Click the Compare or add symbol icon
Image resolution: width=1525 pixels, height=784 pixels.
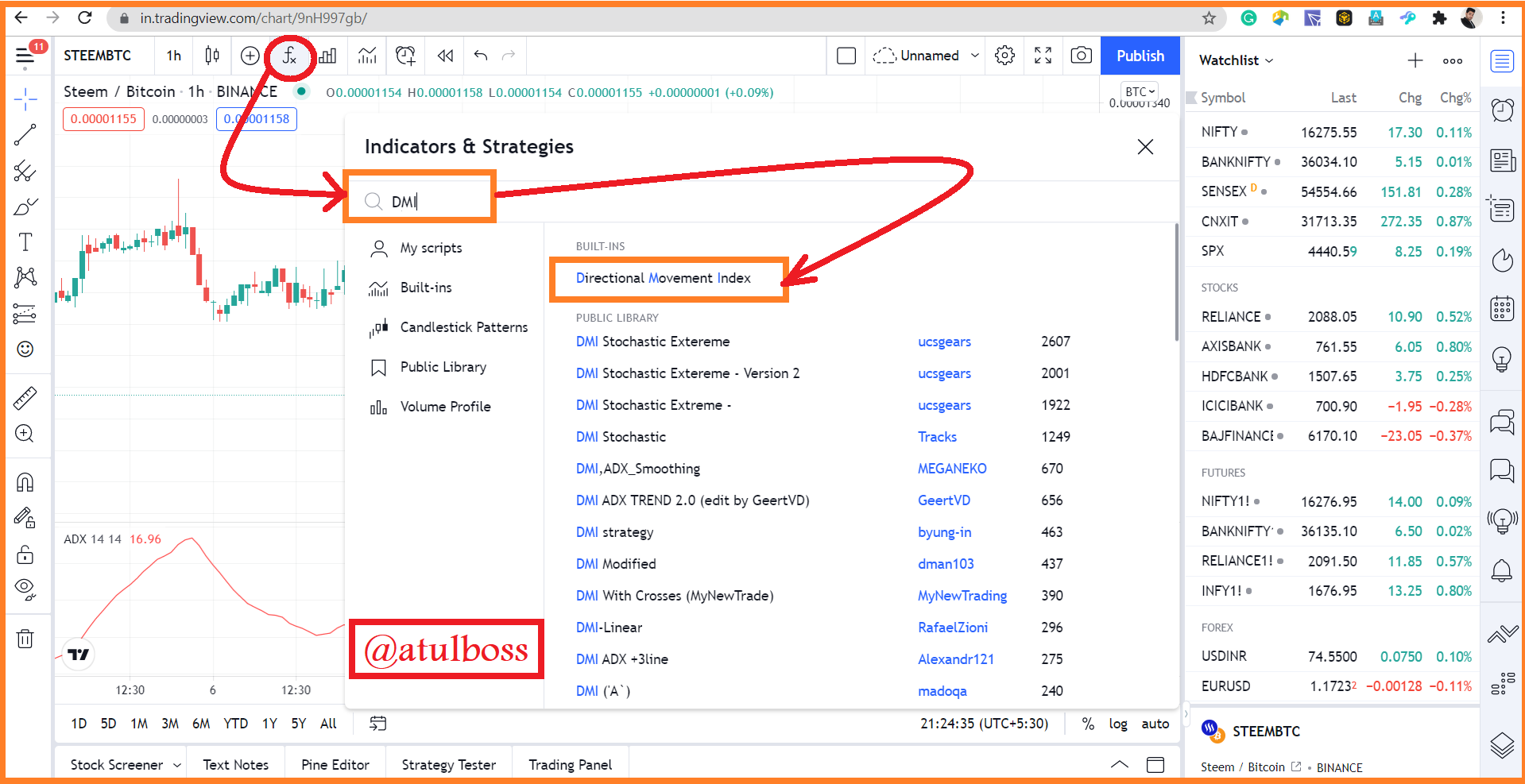[x=250, y=56]
